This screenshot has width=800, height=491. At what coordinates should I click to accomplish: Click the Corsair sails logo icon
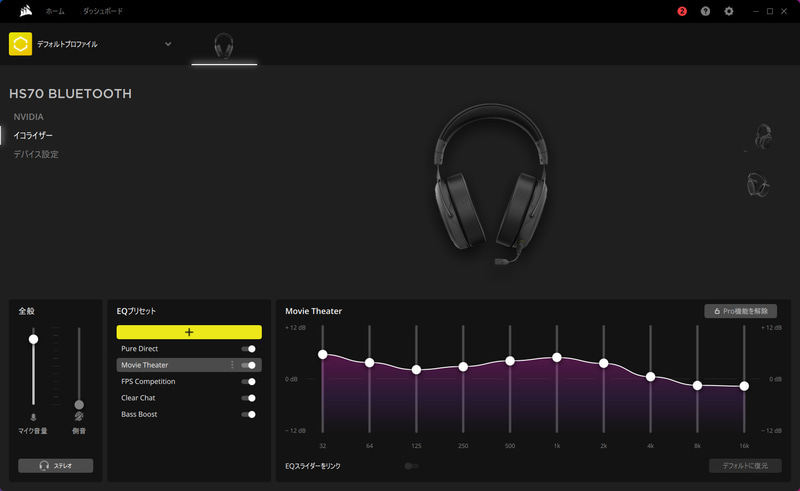click(26, 11)
